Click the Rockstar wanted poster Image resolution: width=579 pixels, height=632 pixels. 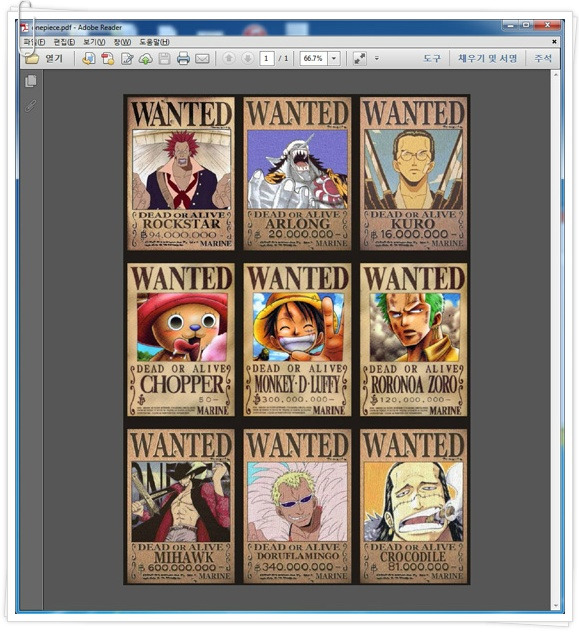[x=181, y=174]
